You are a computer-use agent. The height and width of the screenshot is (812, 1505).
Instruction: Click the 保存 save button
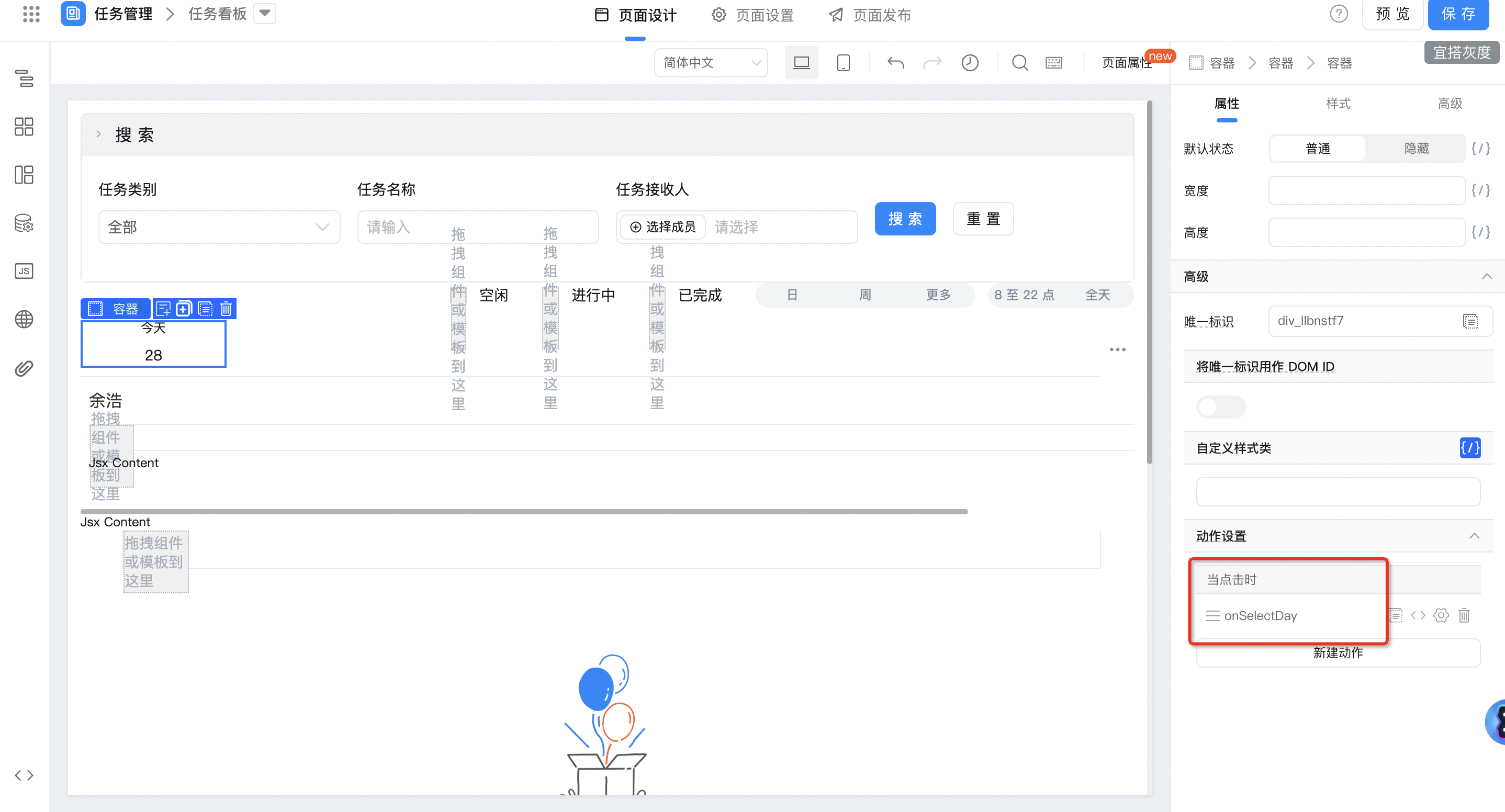tap(1458, 14)
